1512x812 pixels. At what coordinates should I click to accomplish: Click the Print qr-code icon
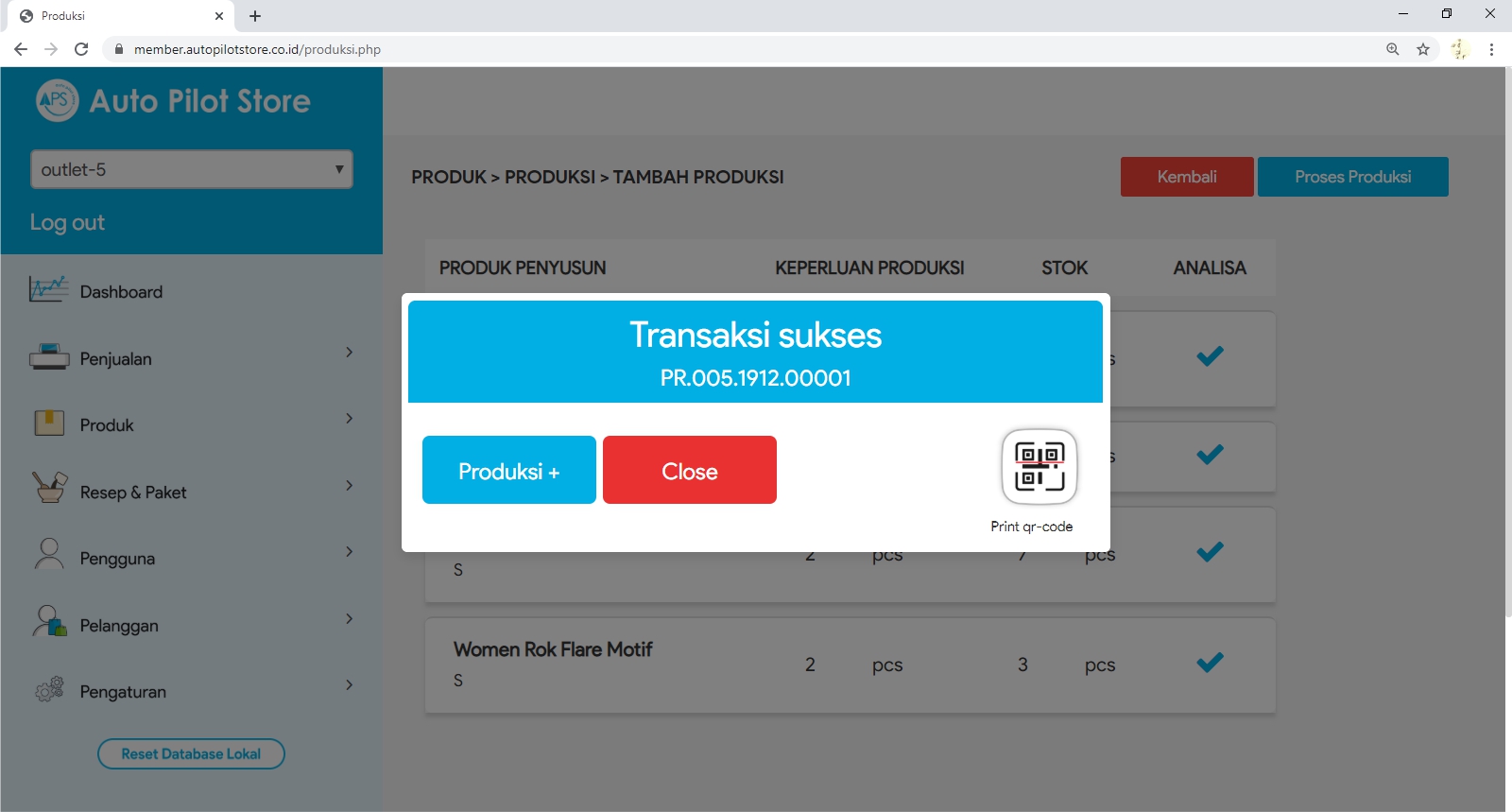[1039, 467]
